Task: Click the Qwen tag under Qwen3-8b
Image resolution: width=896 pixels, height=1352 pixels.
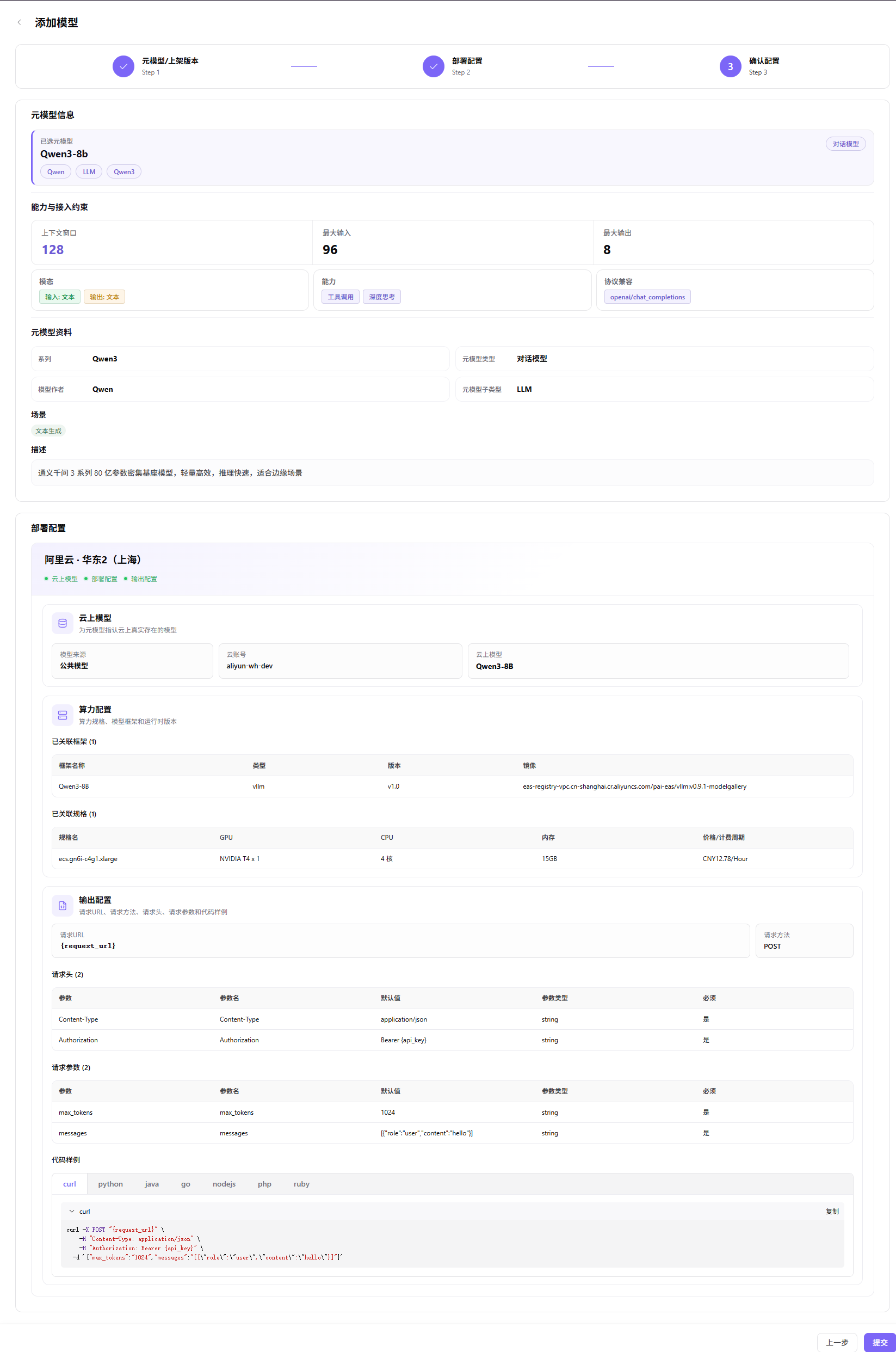Action: click(x=56, y=171)
